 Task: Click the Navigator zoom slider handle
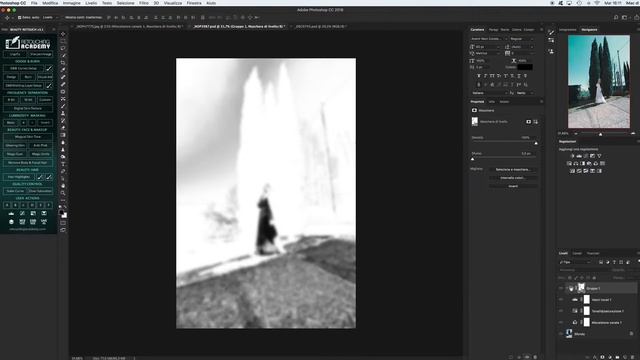[x=600, y=134]
